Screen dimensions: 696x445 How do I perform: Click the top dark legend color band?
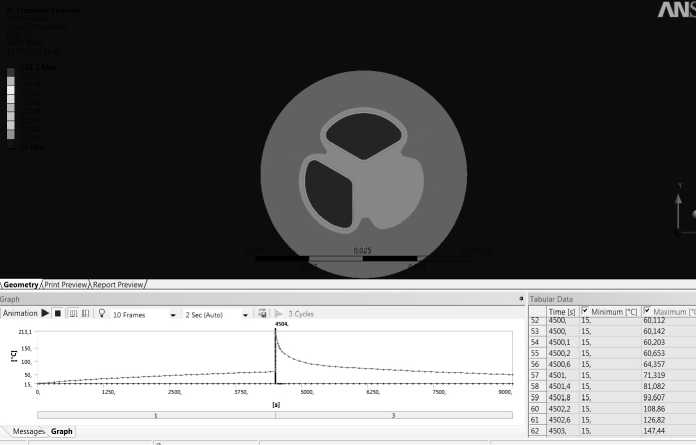pyautogui.click(x=11, y=72)
